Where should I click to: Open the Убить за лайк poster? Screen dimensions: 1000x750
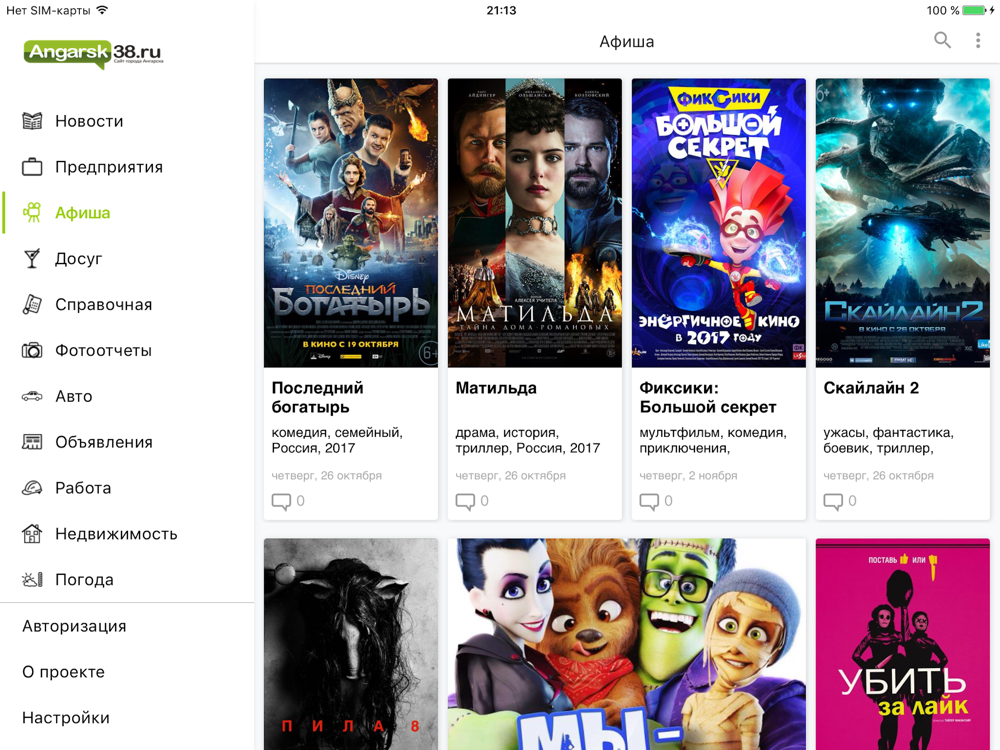pos(902,644)
